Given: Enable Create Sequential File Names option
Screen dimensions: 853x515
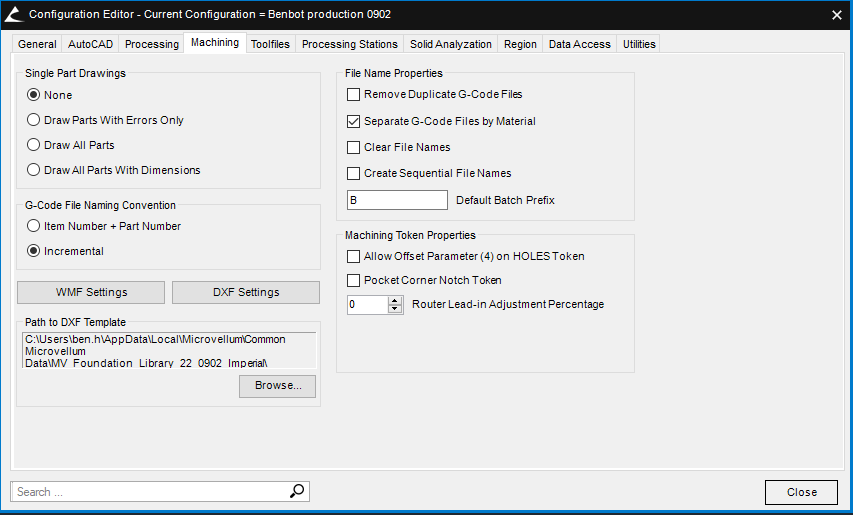Looking at the screenshot, I should [x=353, y=173].
